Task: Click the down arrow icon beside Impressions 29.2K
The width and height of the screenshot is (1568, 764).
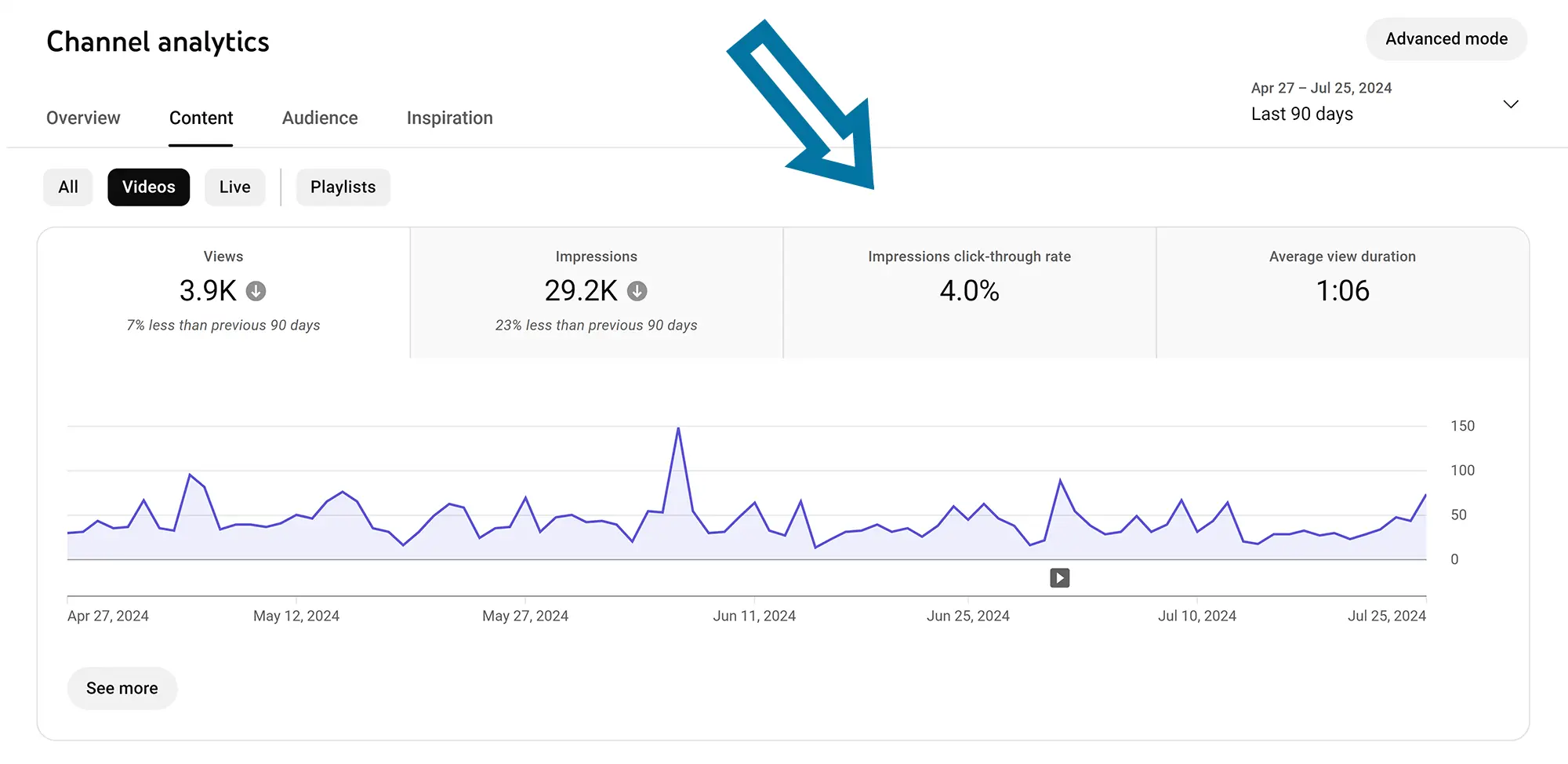Action: [x=637, y=290]
